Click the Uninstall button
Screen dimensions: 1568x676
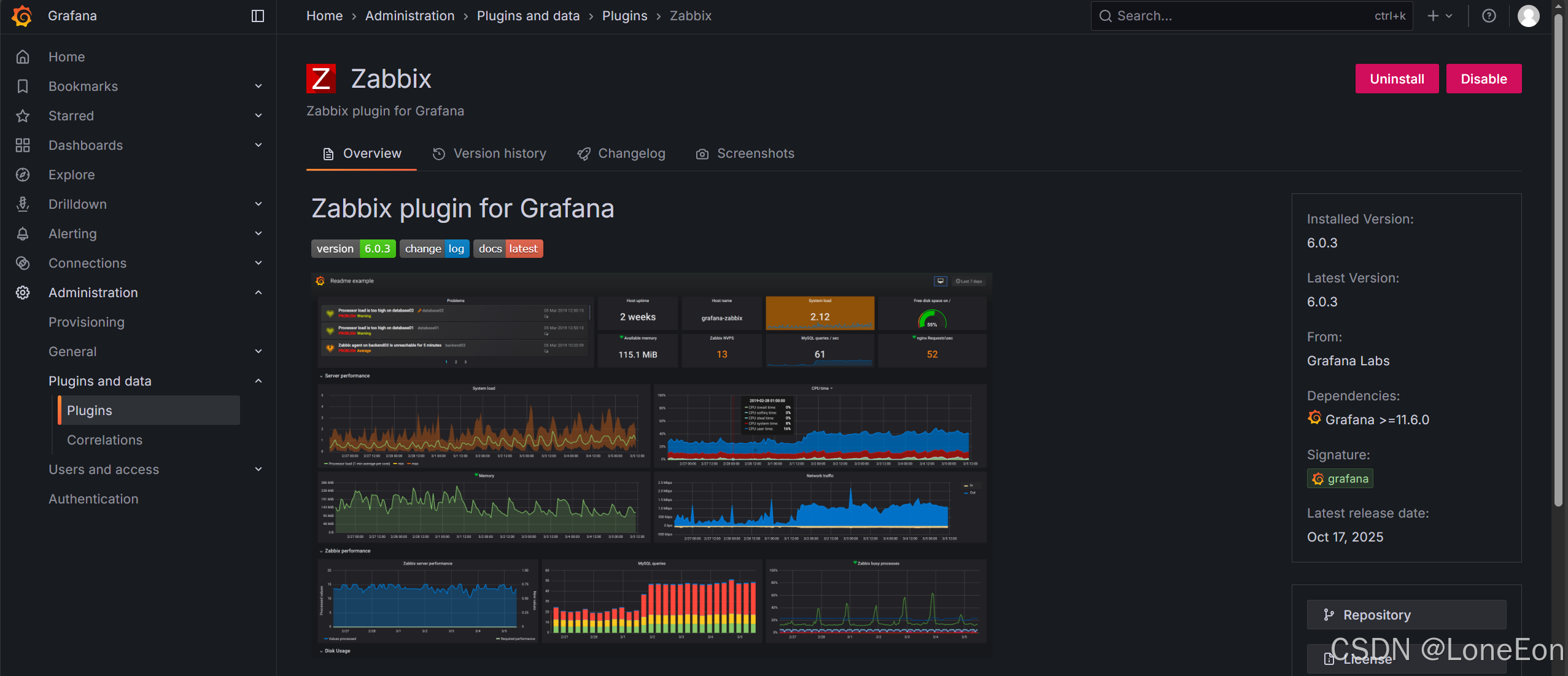point(1397,79)
